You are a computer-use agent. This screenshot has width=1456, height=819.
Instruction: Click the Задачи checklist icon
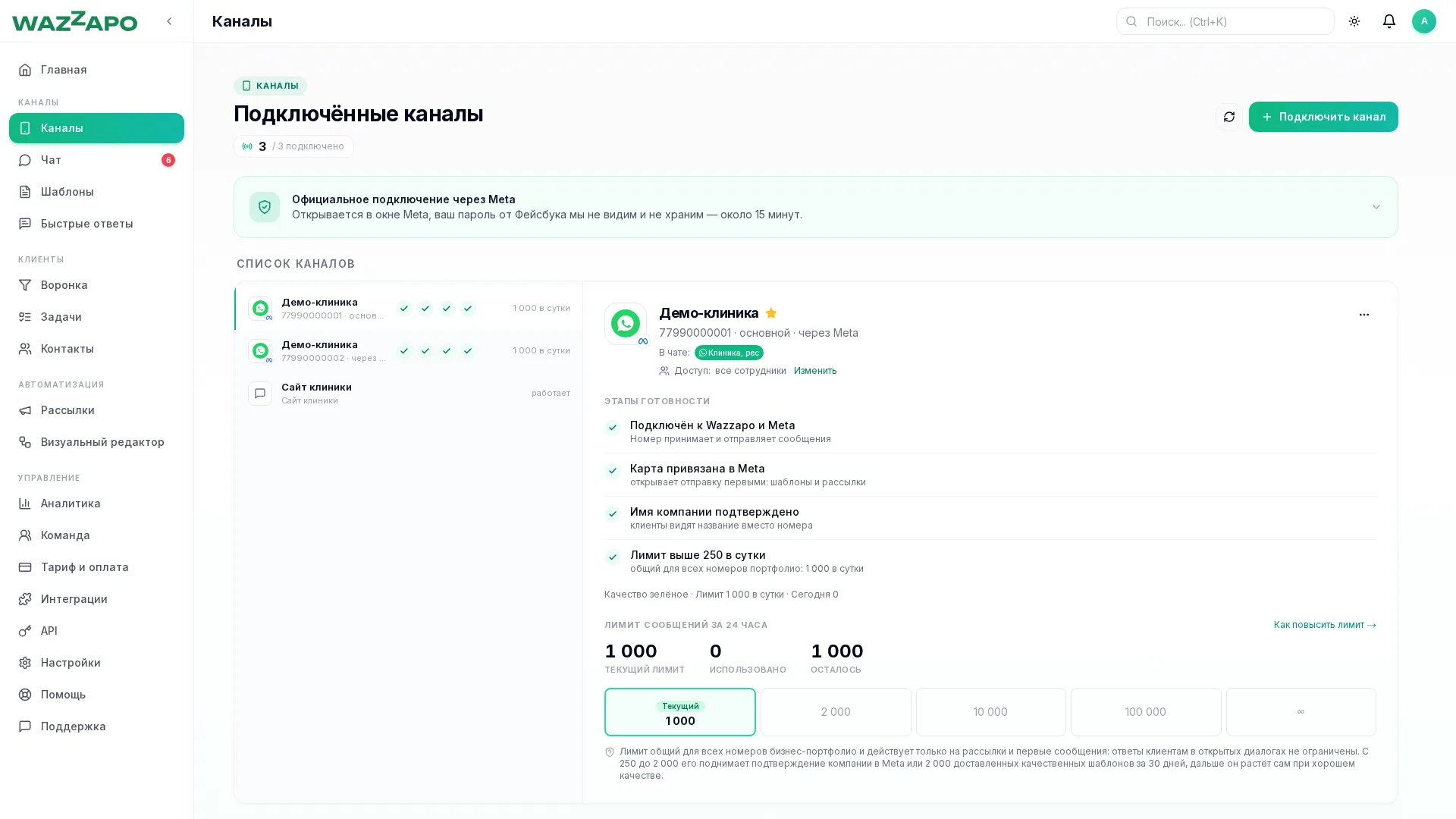[x=25, y=317]
